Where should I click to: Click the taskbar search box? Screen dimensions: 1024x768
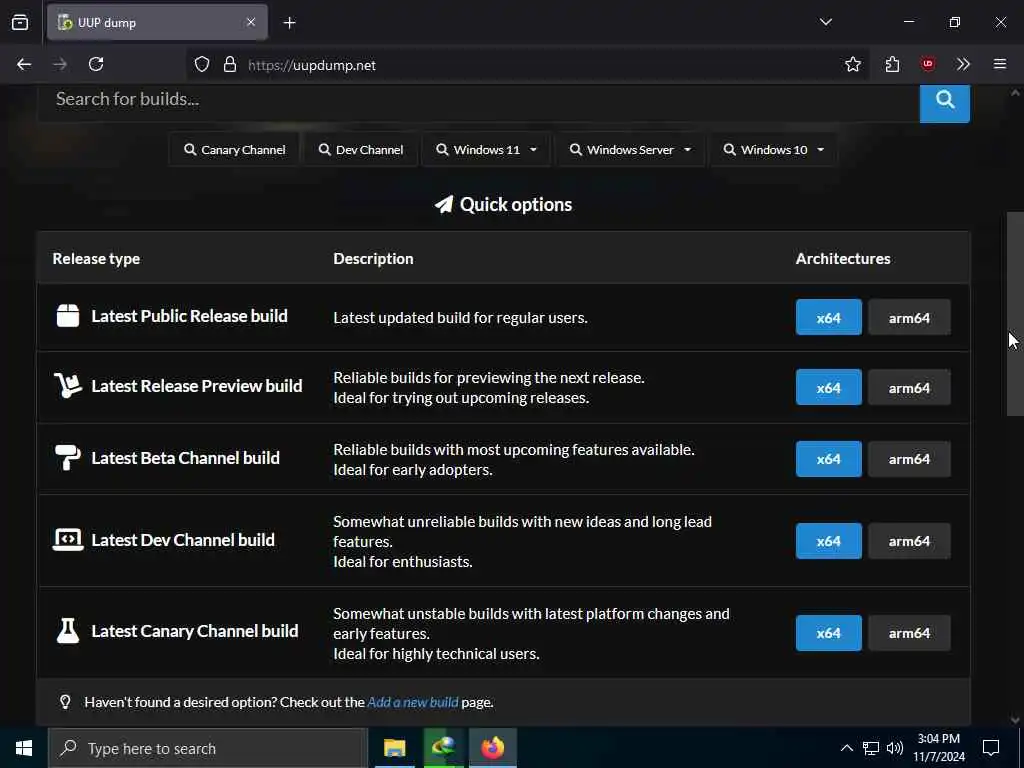click(x=208, y=748)
